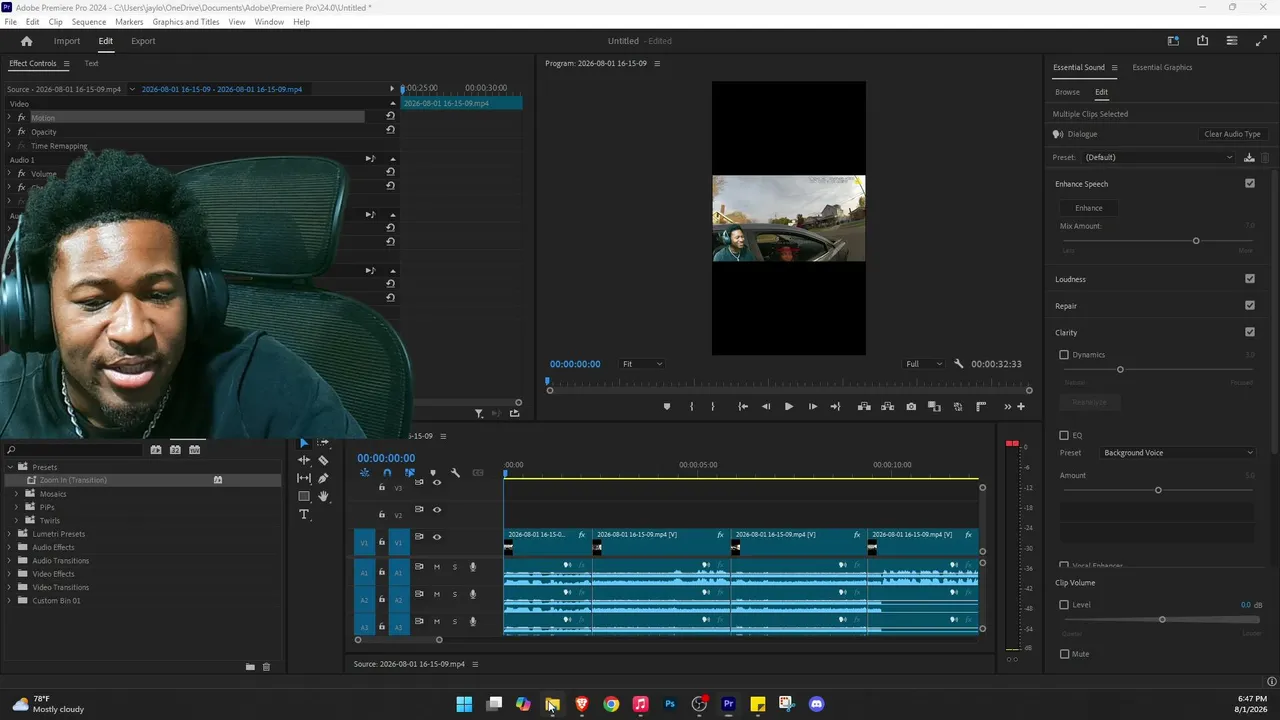Mute the A1 audio track
Image resolution: width=1280 pixels, height=720 pixels.
(436, 567)
